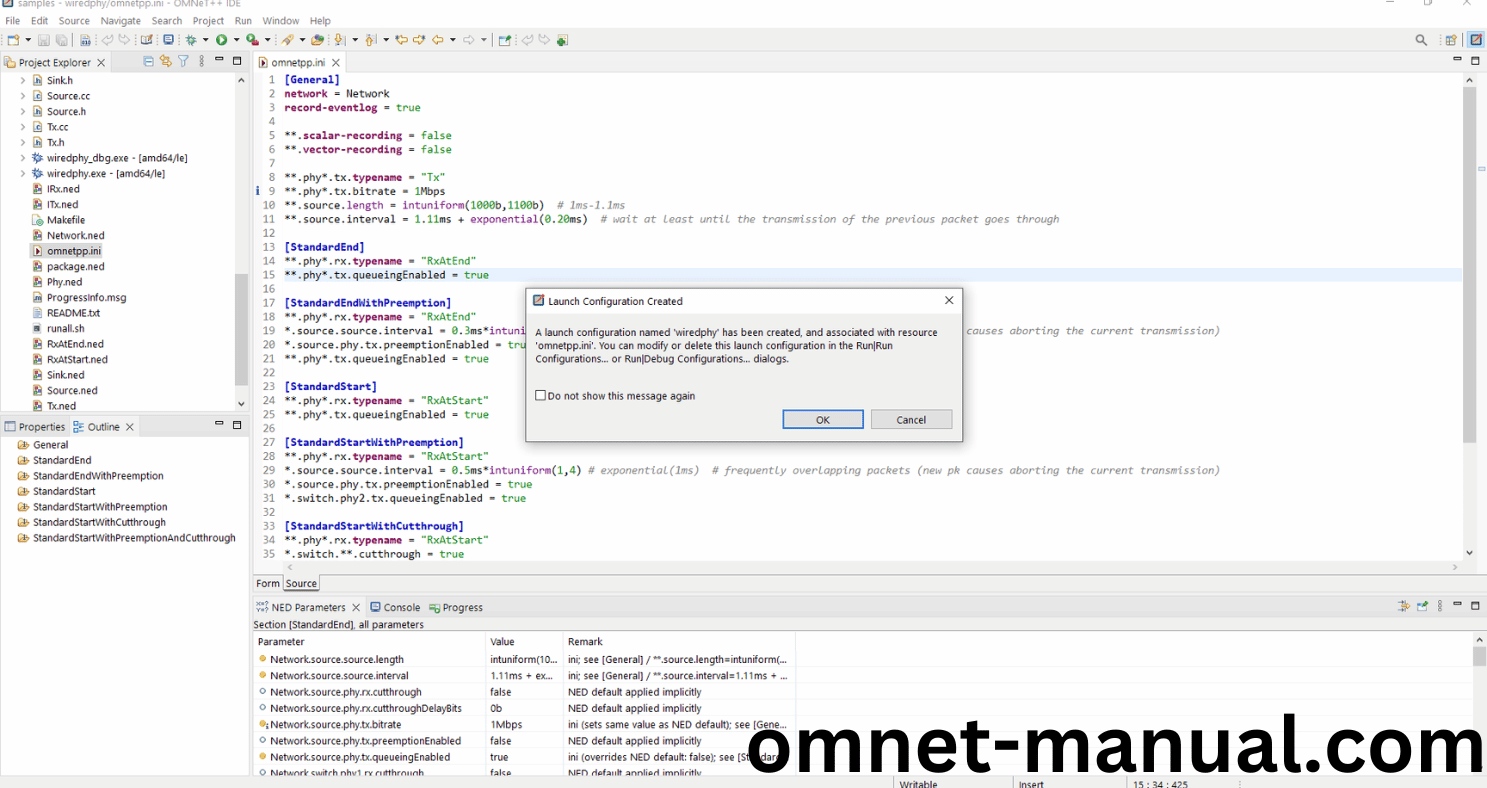Click the Save icon in the toolbar
Viewport: 1487px width, 788px height.
click(x=42, y=40)
